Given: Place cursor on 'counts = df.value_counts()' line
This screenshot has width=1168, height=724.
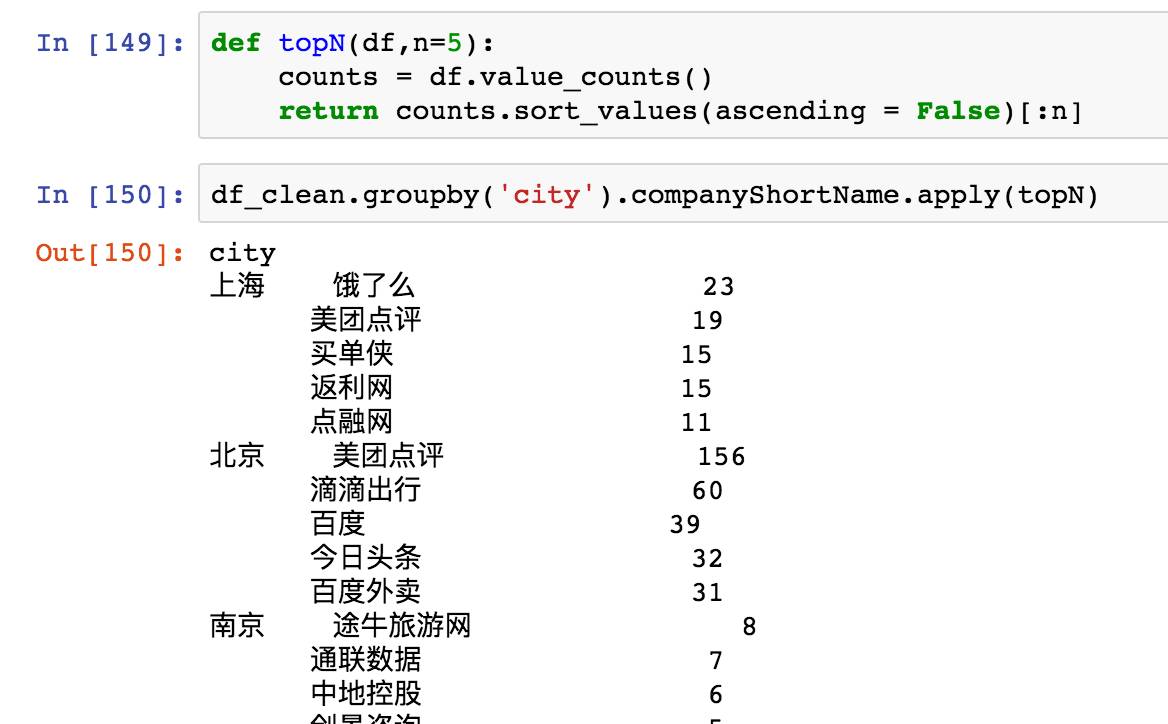Looking at the screenshot, I should (495, 77).
